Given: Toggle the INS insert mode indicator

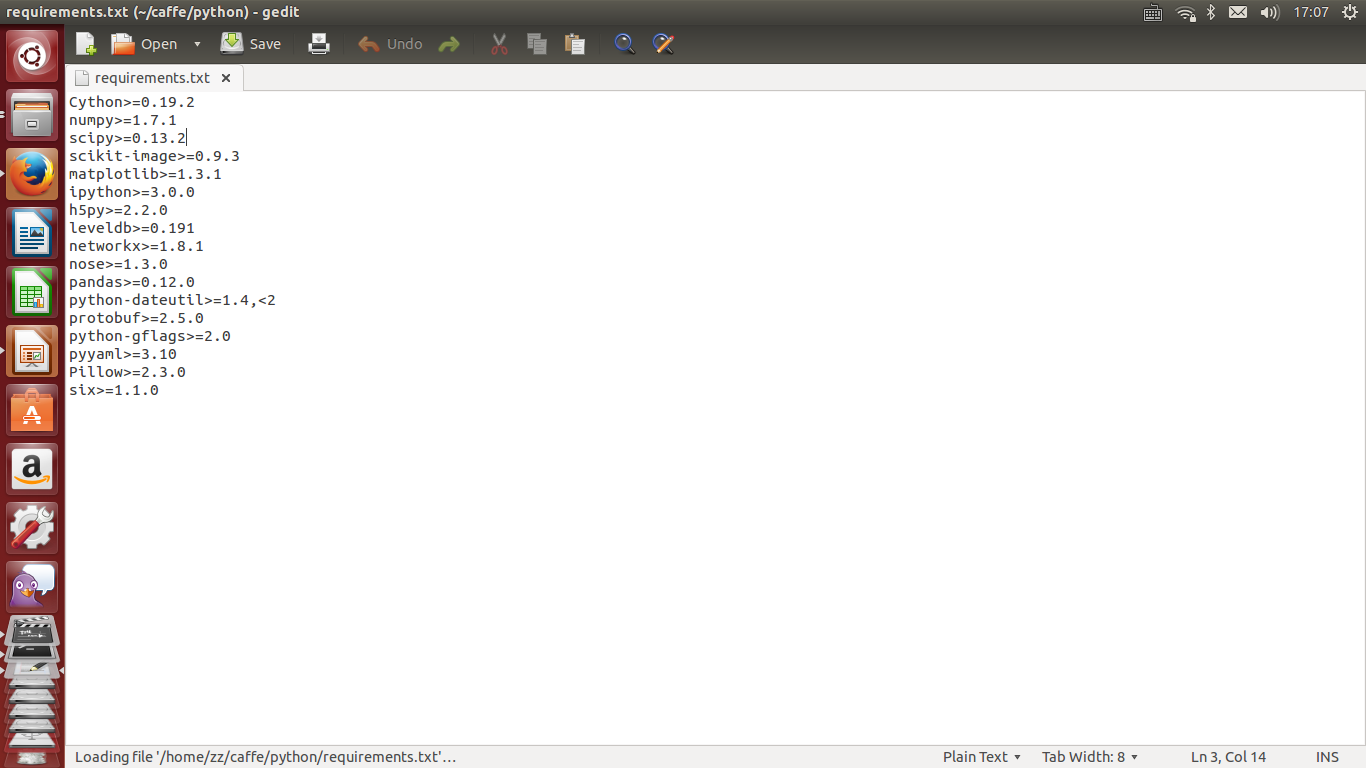Looking at the screenshot, I should [x=1327, y=757].
